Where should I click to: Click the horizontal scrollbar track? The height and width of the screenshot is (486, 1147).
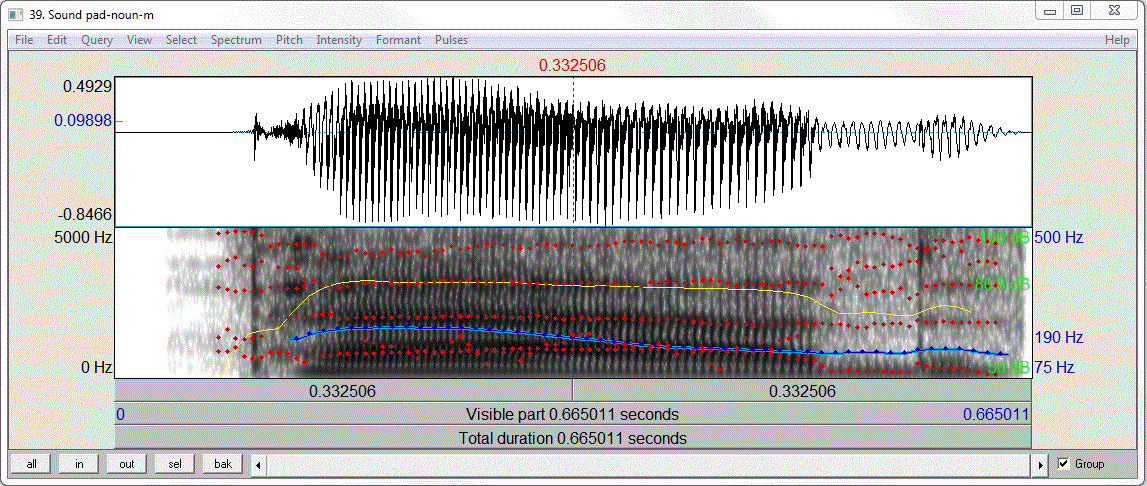(650, 464)
